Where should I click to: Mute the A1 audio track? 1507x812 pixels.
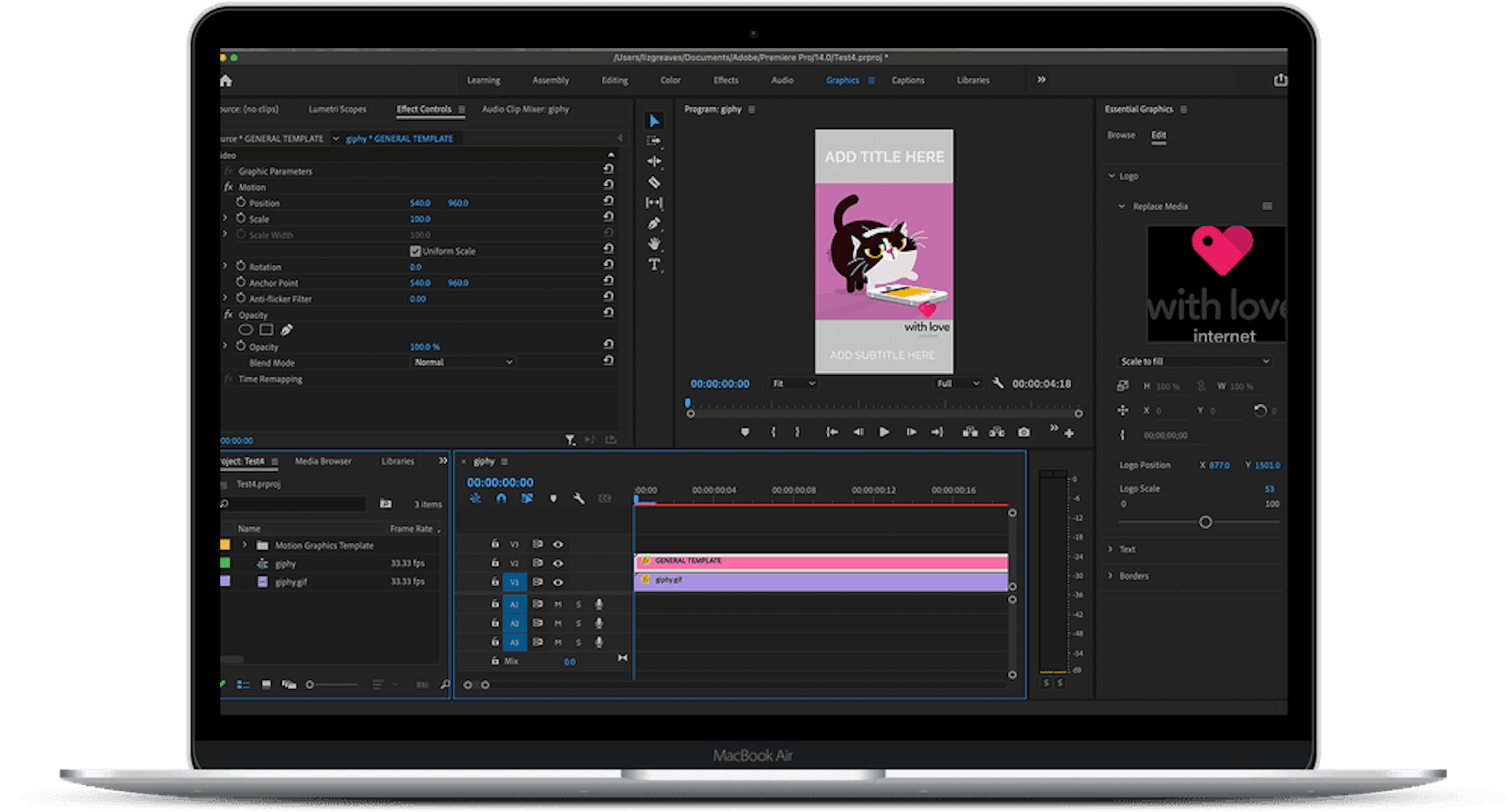[559, 605]
